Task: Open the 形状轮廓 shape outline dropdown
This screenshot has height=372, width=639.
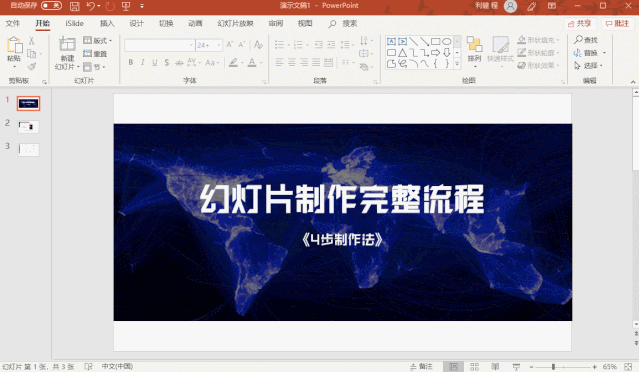Action: pos(538,53)
